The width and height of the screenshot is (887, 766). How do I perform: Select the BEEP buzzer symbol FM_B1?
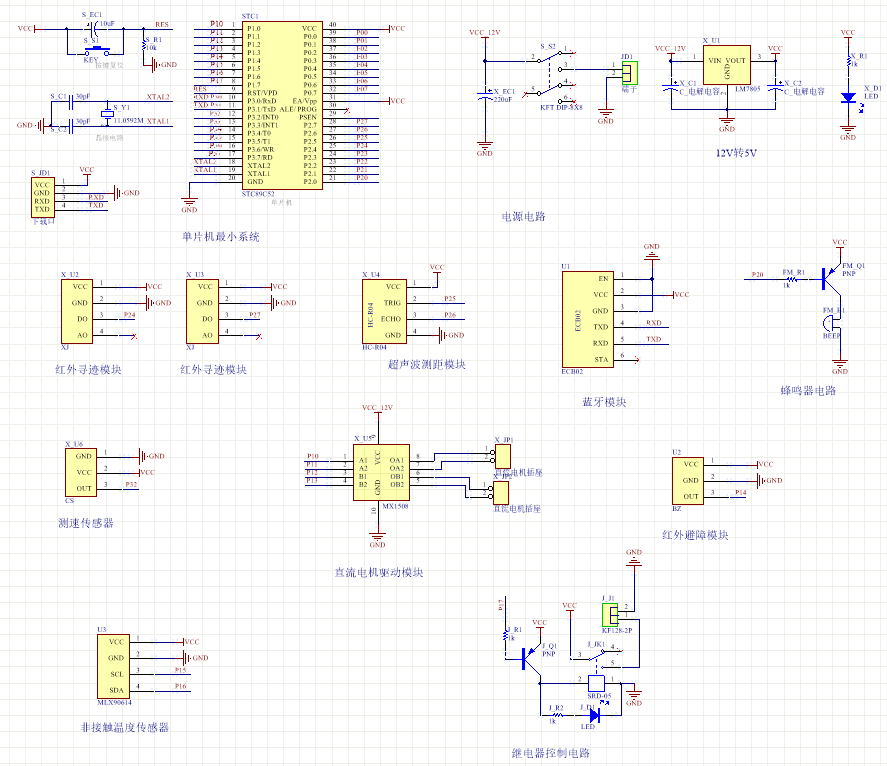[828, 324]
